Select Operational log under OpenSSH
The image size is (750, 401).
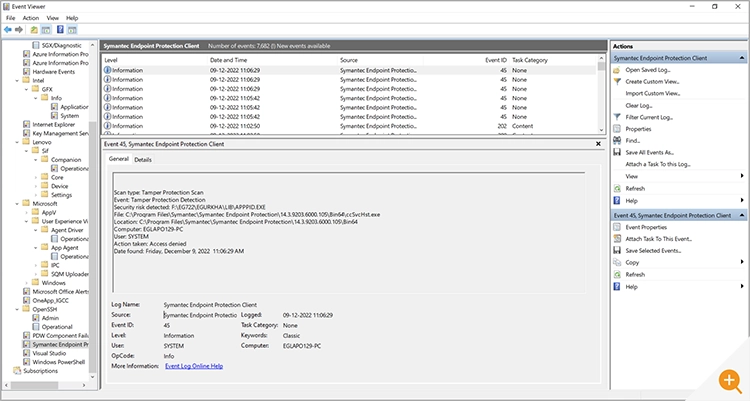[x=57, y=327]
